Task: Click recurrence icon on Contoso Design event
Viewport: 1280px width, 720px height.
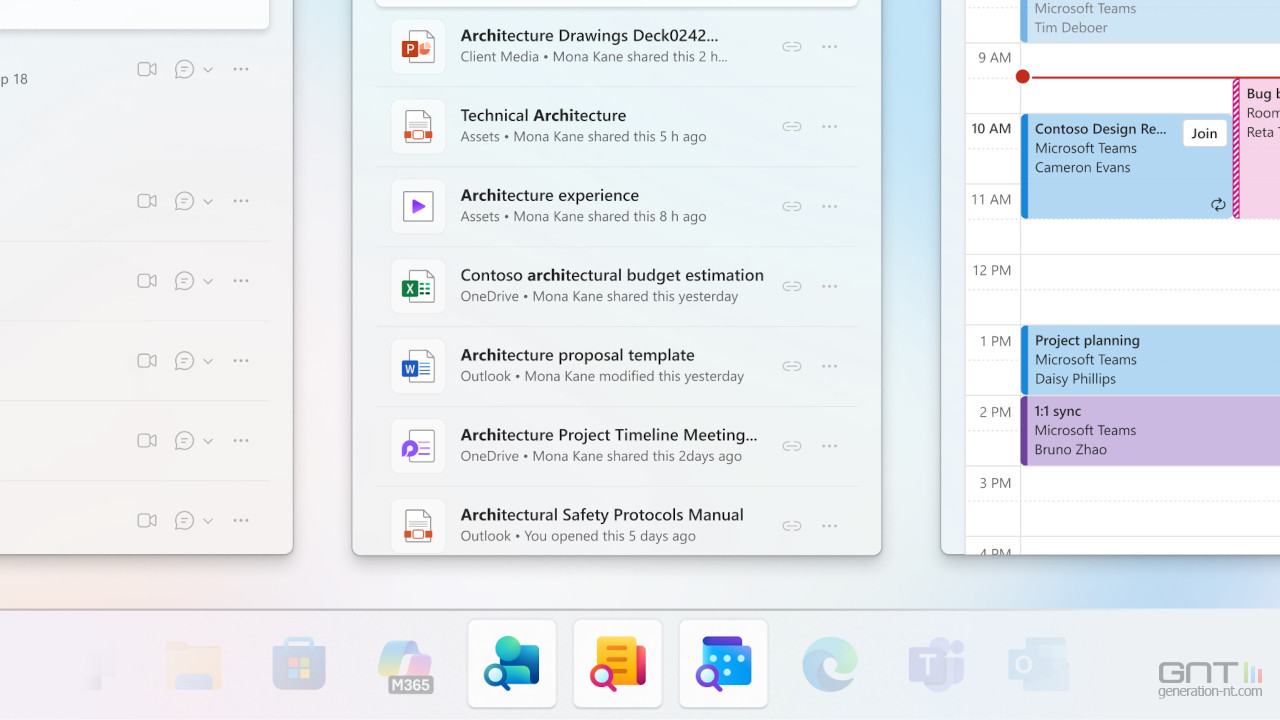Action: click(x=1218, y=205)
